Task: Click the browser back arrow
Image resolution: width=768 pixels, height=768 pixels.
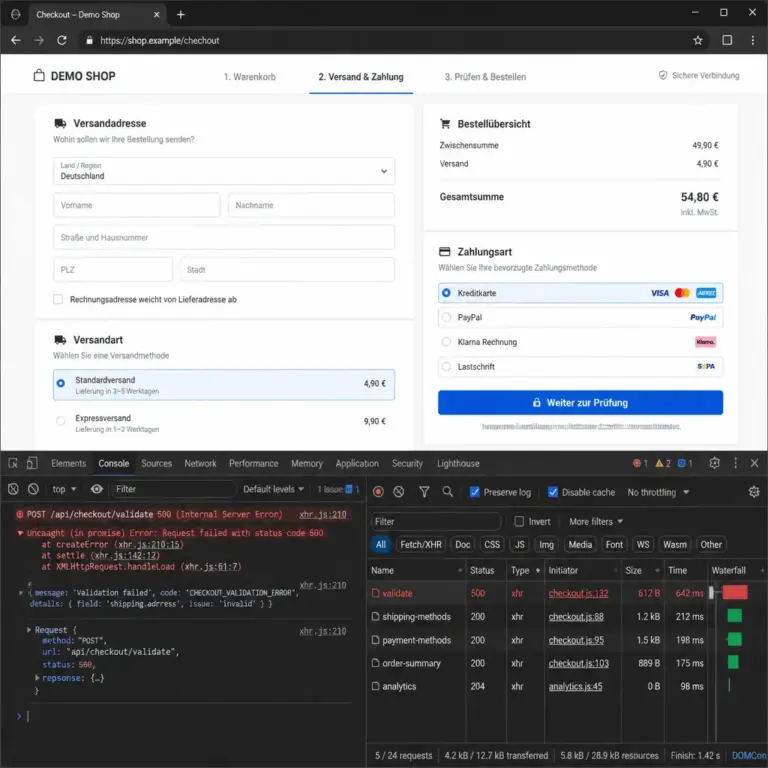Action: (x=16, y=40)
